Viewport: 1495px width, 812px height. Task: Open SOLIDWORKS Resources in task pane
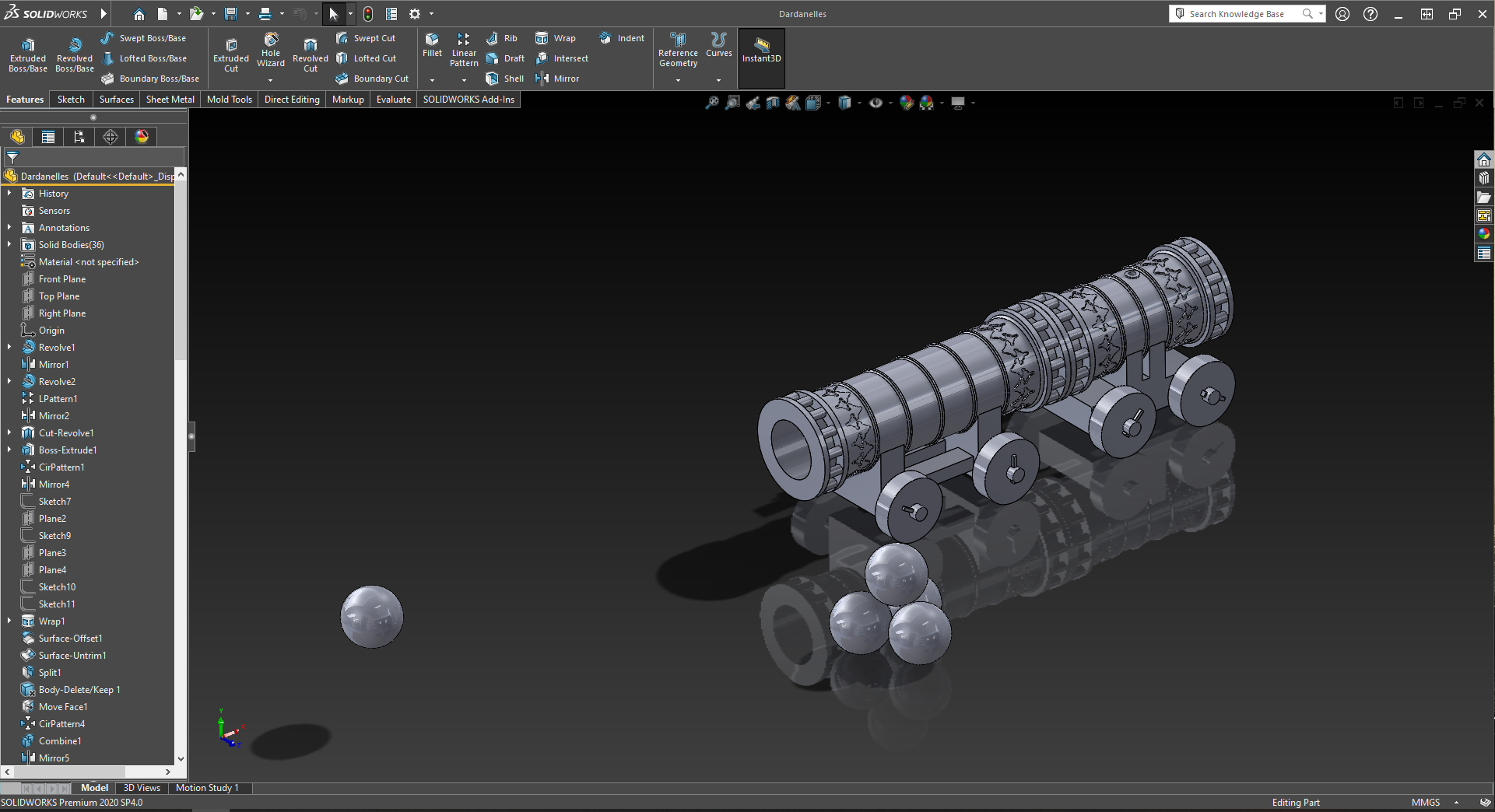point(1484,159)
